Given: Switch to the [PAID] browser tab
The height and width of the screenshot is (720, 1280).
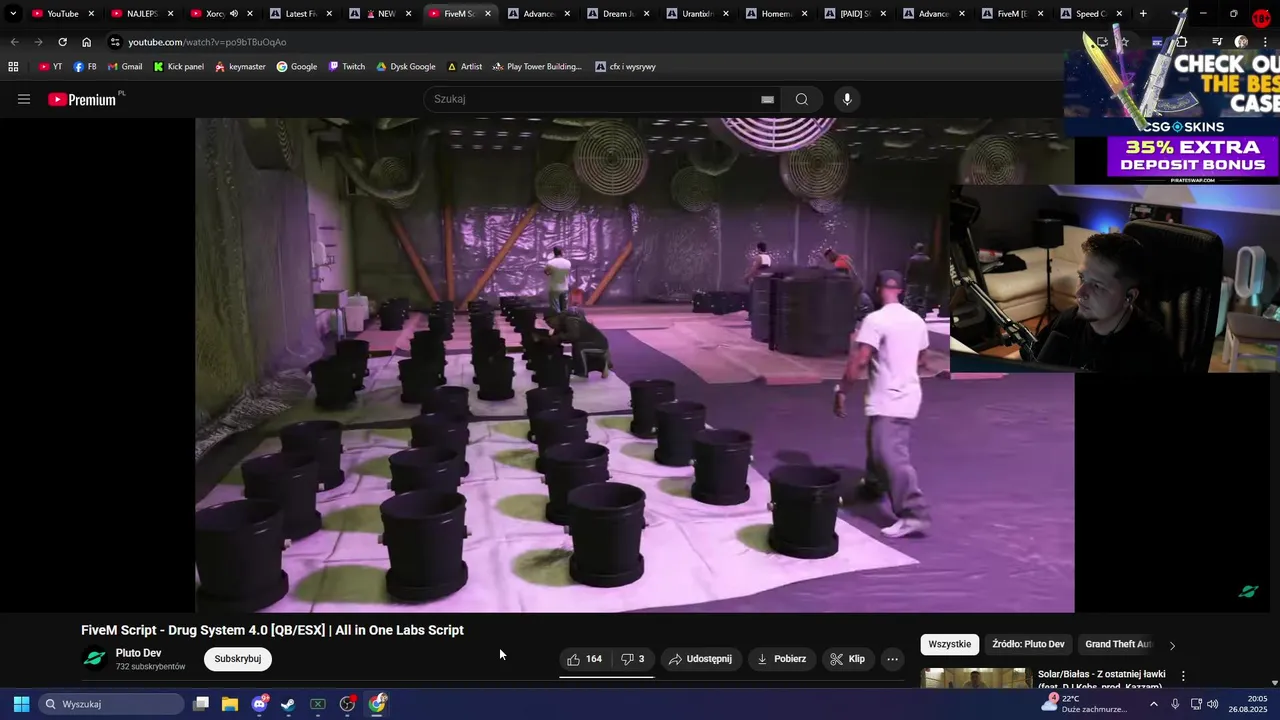Looking at the screenshot, I should pos(854,14).
